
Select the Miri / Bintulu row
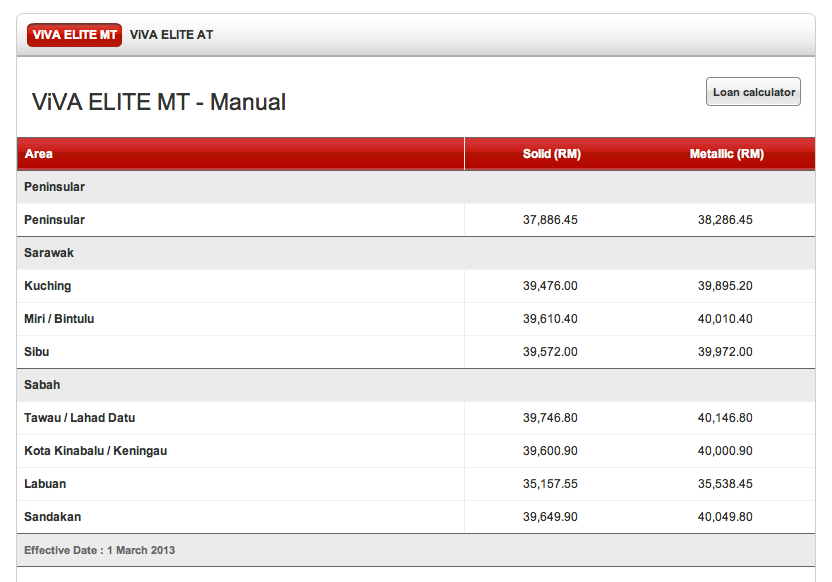click(x=416, y=319)
